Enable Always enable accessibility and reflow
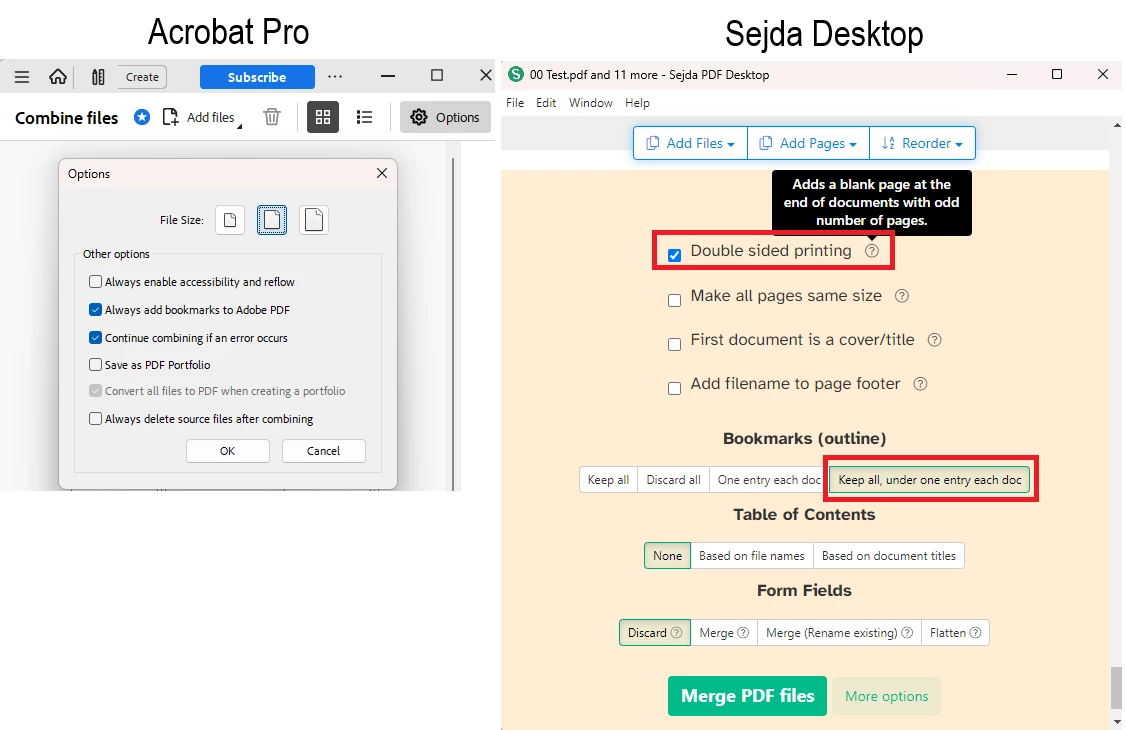 point(96,281)
